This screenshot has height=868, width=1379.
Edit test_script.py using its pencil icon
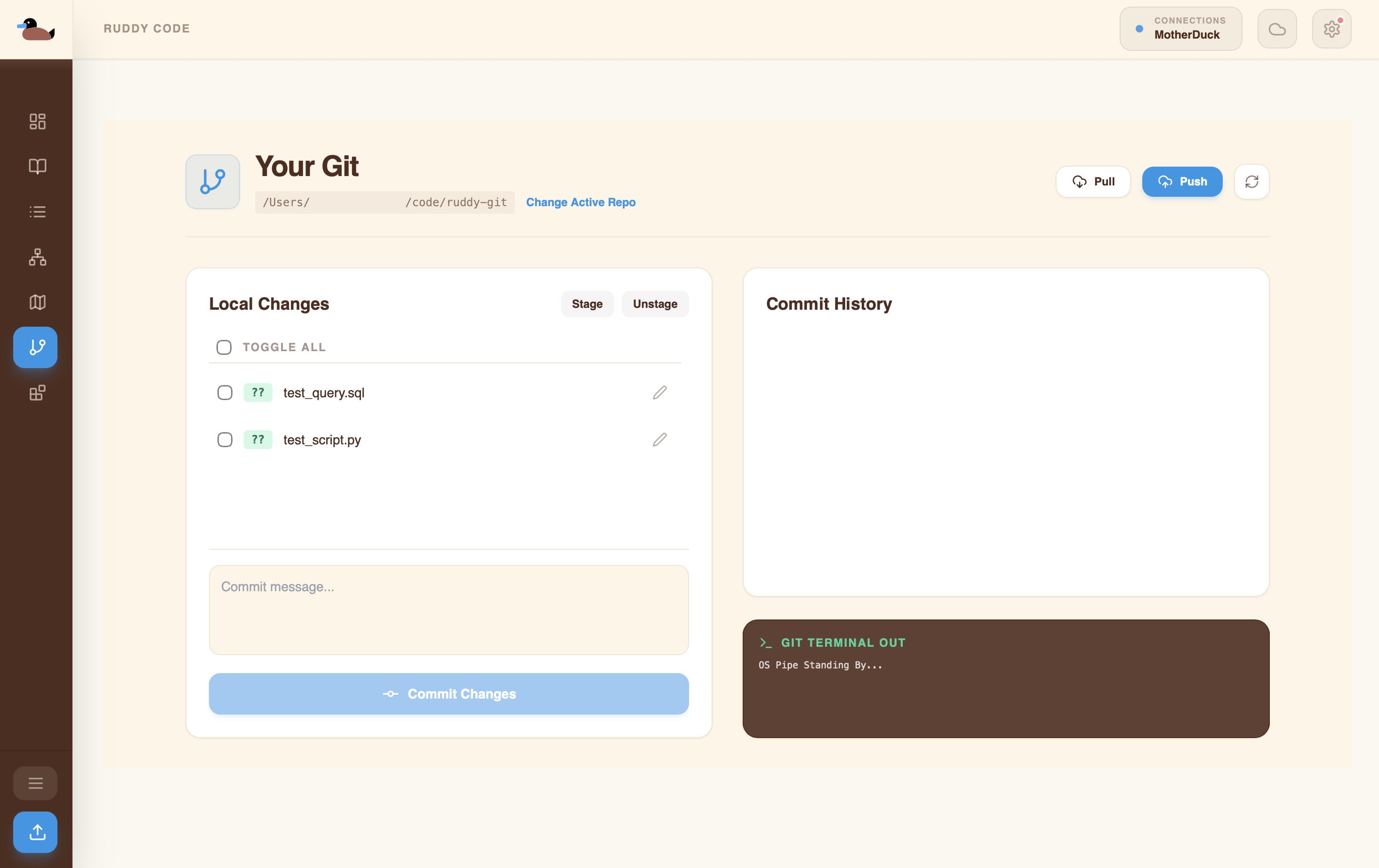660,440
